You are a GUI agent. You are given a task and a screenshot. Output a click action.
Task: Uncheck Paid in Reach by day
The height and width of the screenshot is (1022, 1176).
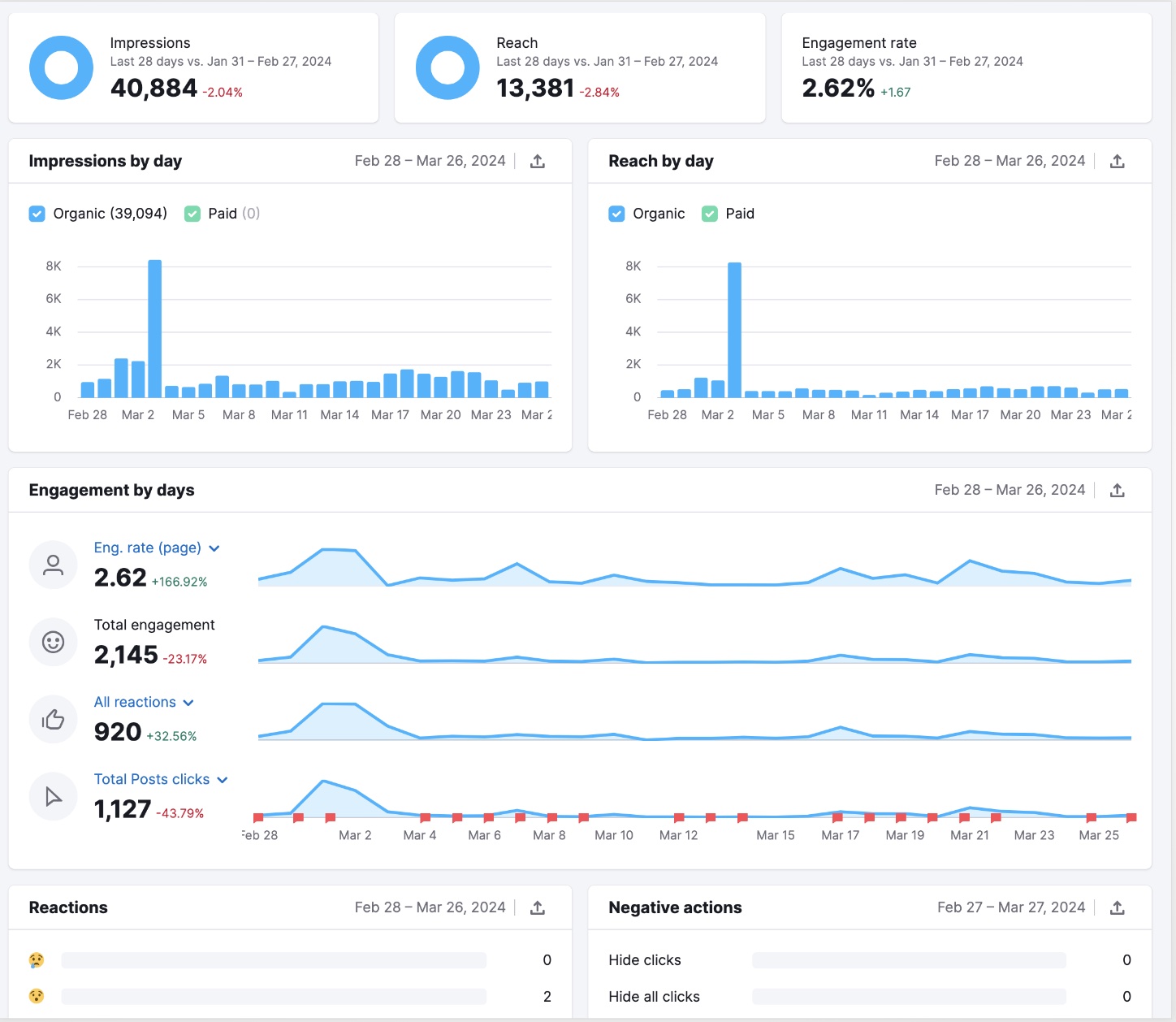click(x=709, y=213)
